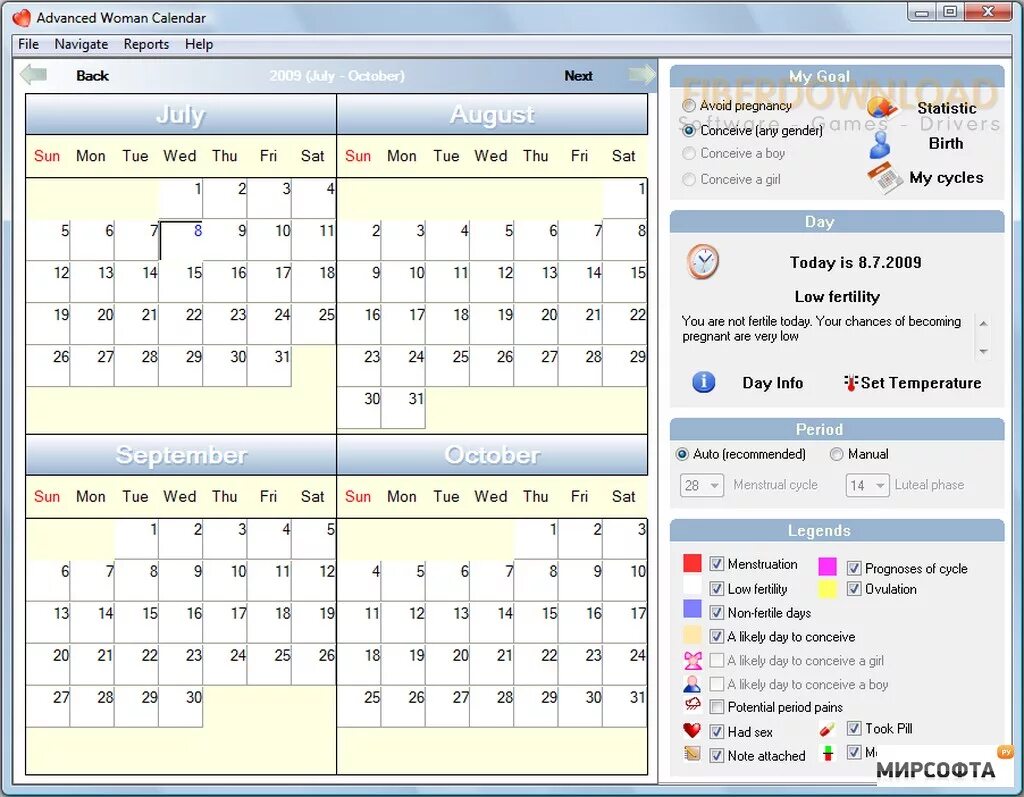The width and height of the screenshot is (1024, 797).
Task: Click the clock icon in the Day panel
Action: (703, 262)
